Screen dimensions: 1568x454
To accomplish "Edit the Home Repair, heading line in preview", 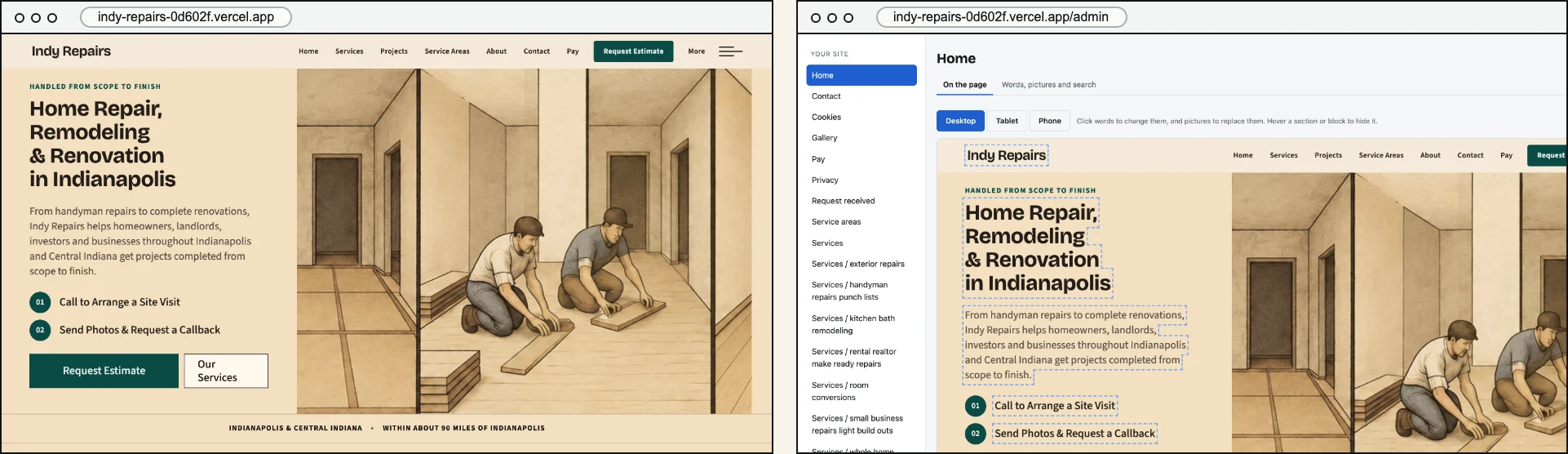I will [x=1031, y=212].
